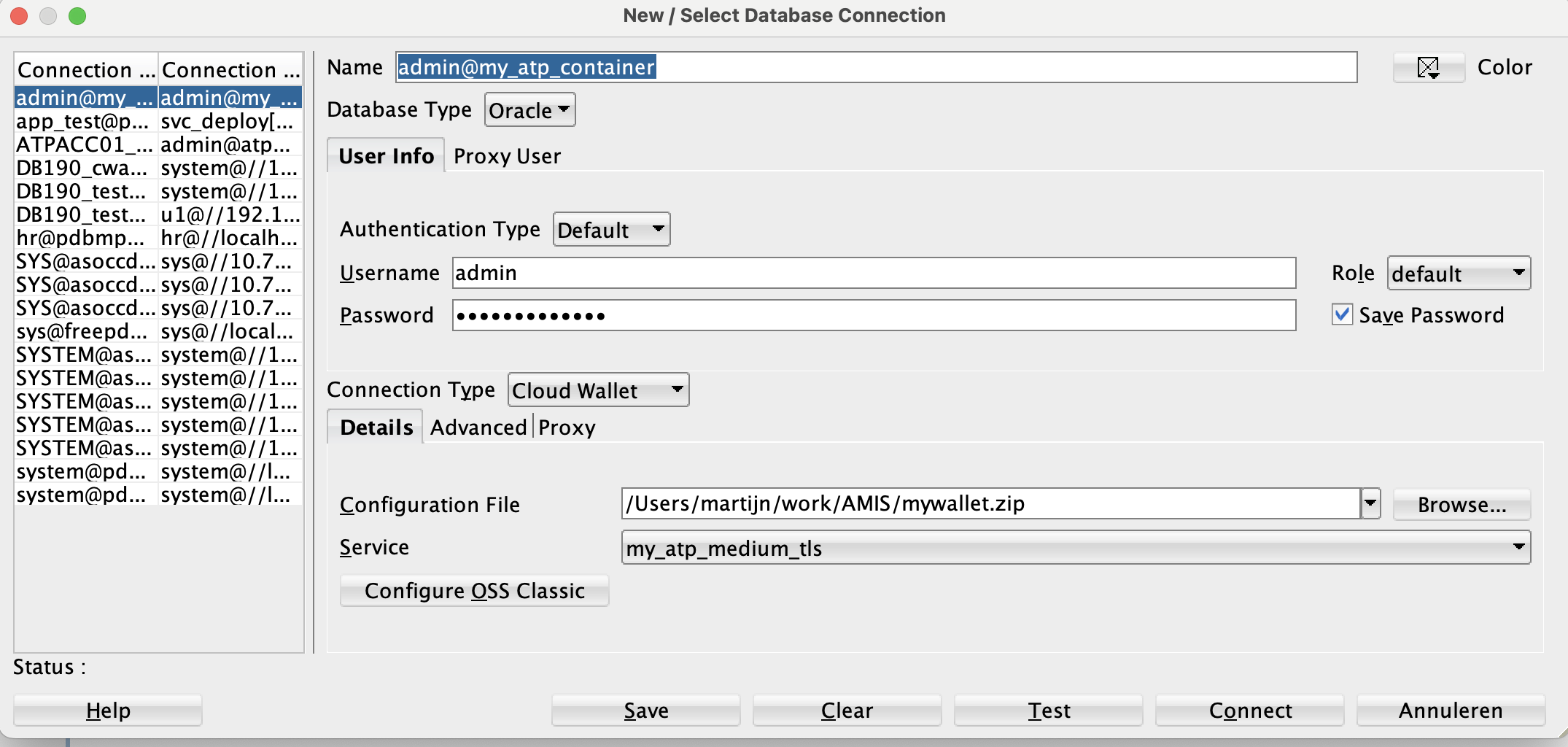Toggle the Save Password checkbox
The height and width of the screenshot is (747, 1568).
tap(1341, 314)
